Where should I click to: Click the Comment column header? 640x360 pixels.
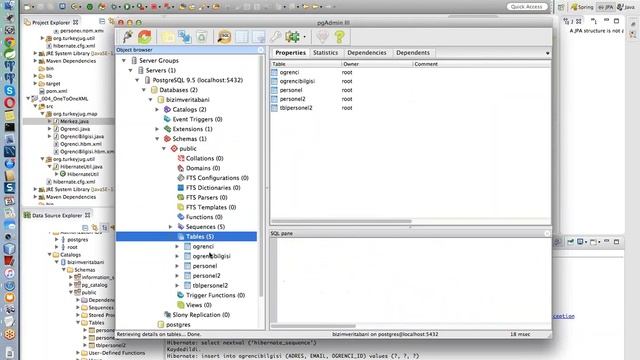[x=481, y=64]
